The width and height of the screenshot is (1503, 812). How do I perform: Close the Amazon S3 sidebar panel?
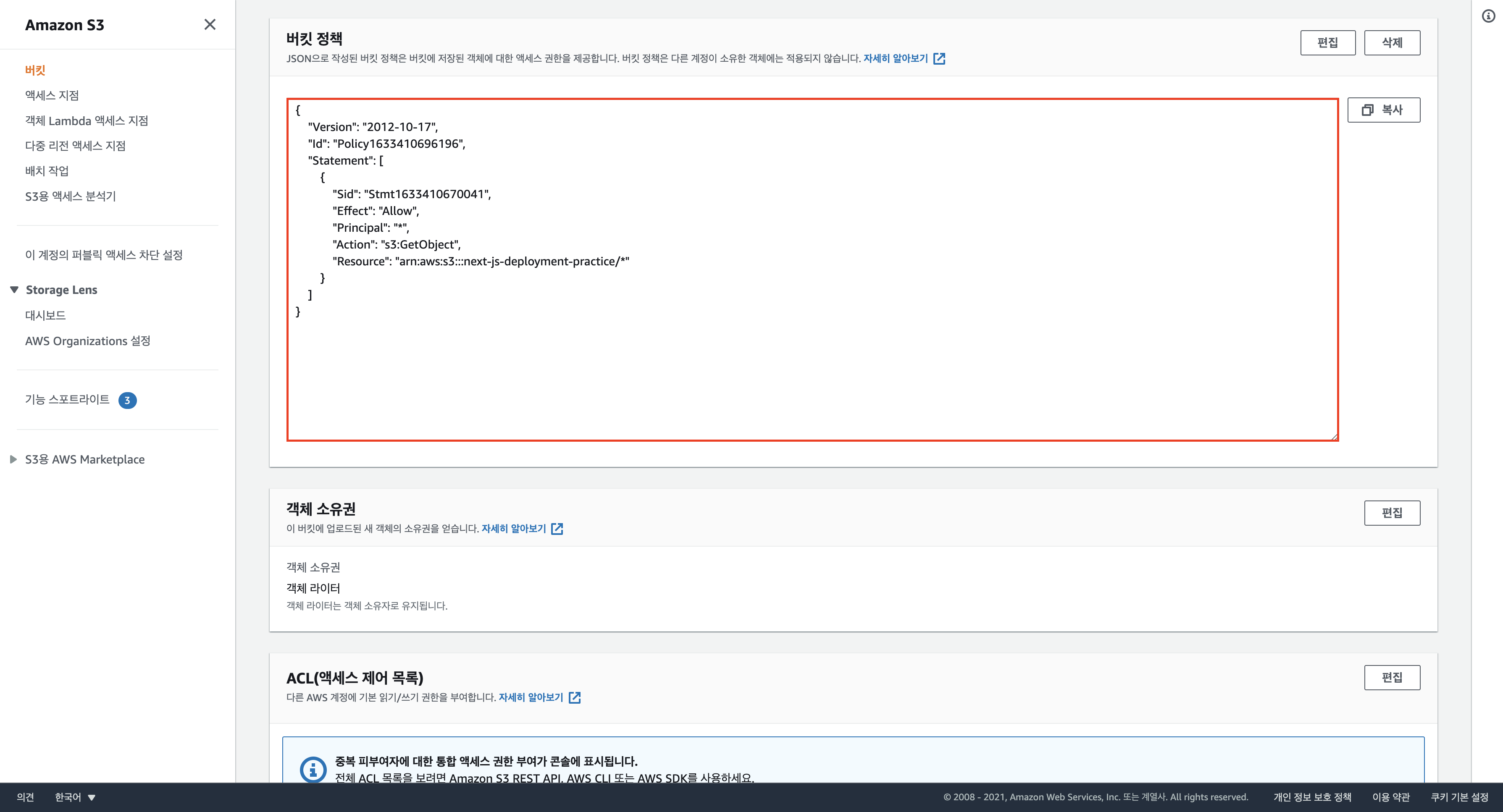[x=210, y=24]
